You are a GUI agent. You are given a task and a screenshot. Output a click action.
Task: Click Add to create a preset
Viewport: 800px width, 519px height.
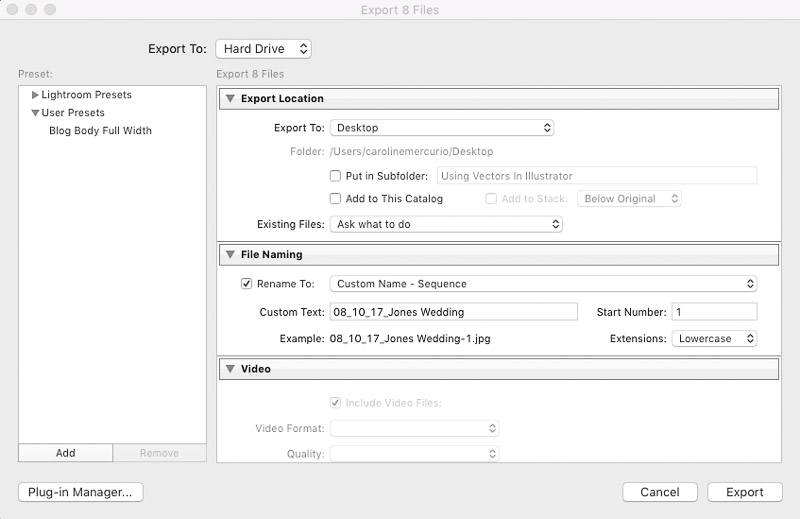click(65, 453)
